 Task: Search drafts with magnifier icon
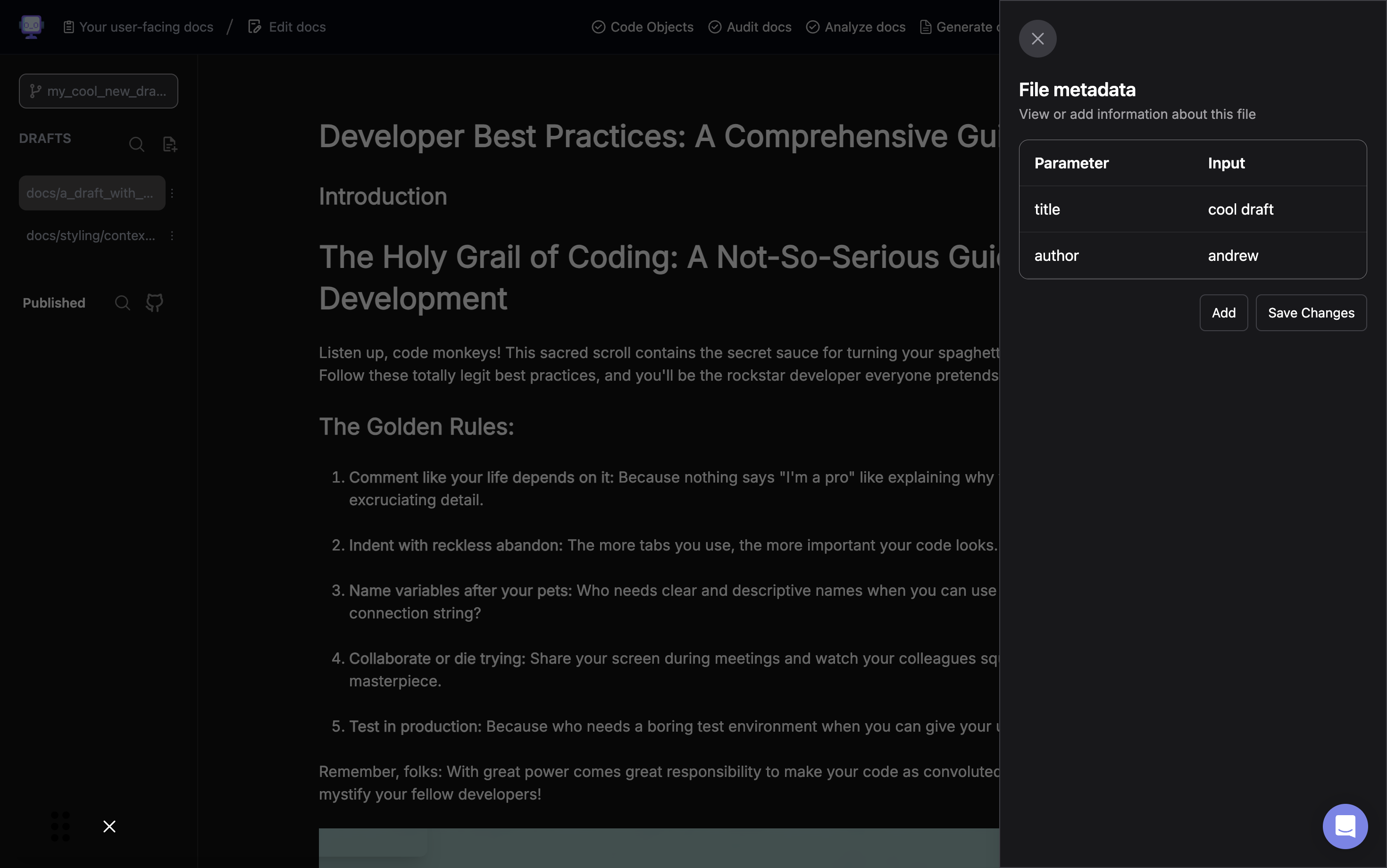[136, 144]
